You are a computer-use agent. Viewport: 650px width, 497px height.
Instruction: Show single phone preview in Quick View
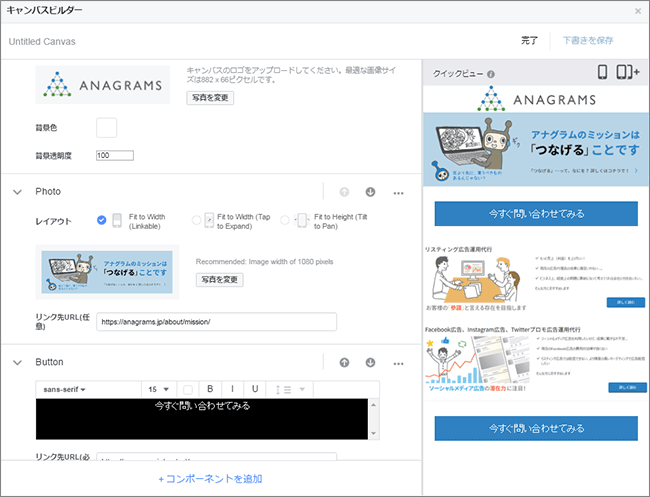click(x=602, y=72)
